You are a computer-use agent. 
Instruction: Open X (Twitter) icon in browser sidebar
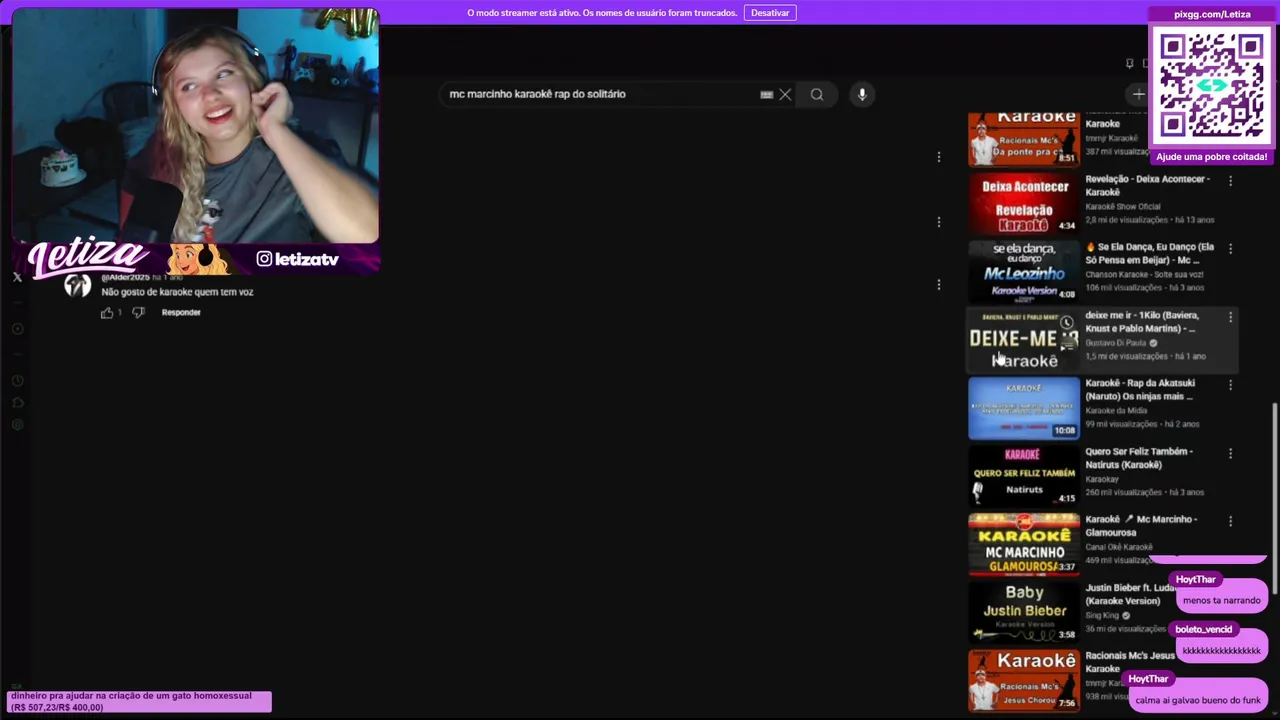point(17,277)
